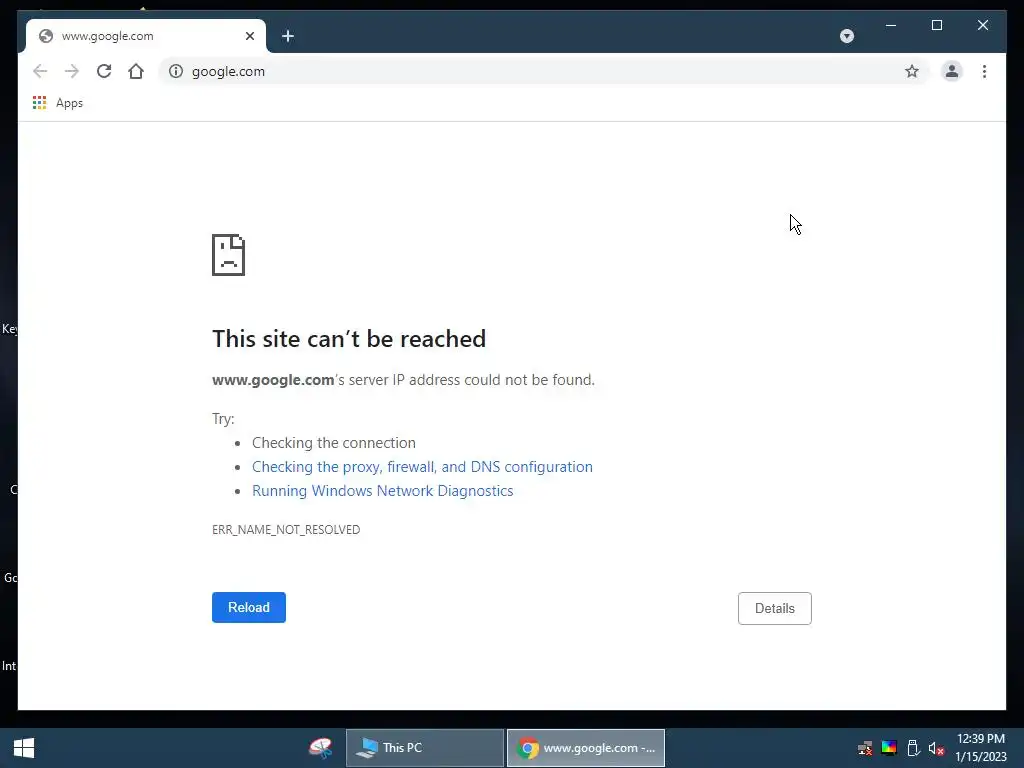Open the Apps bookmarks shortcut
This screenshot has height=768, width=1024.
pyautogui.click(x=58, y=103)
